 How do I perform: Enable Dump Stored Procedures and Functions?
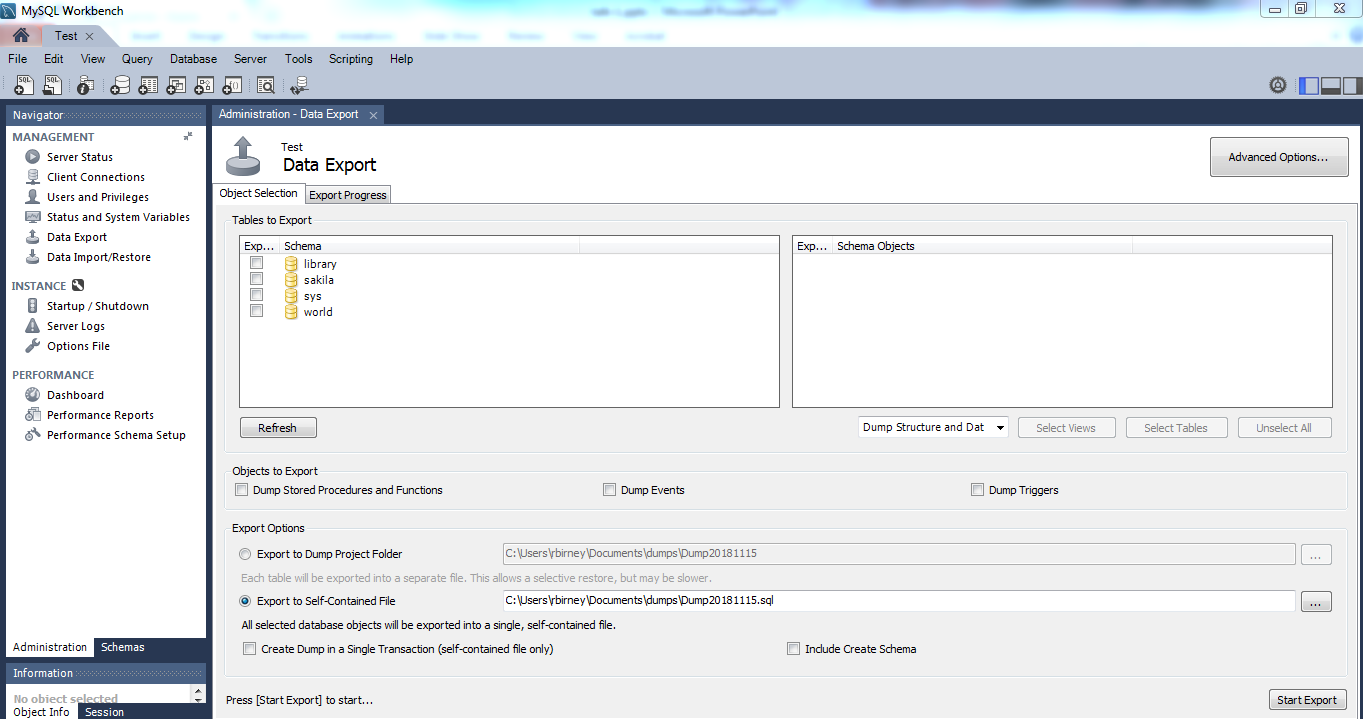coord(241,490)
